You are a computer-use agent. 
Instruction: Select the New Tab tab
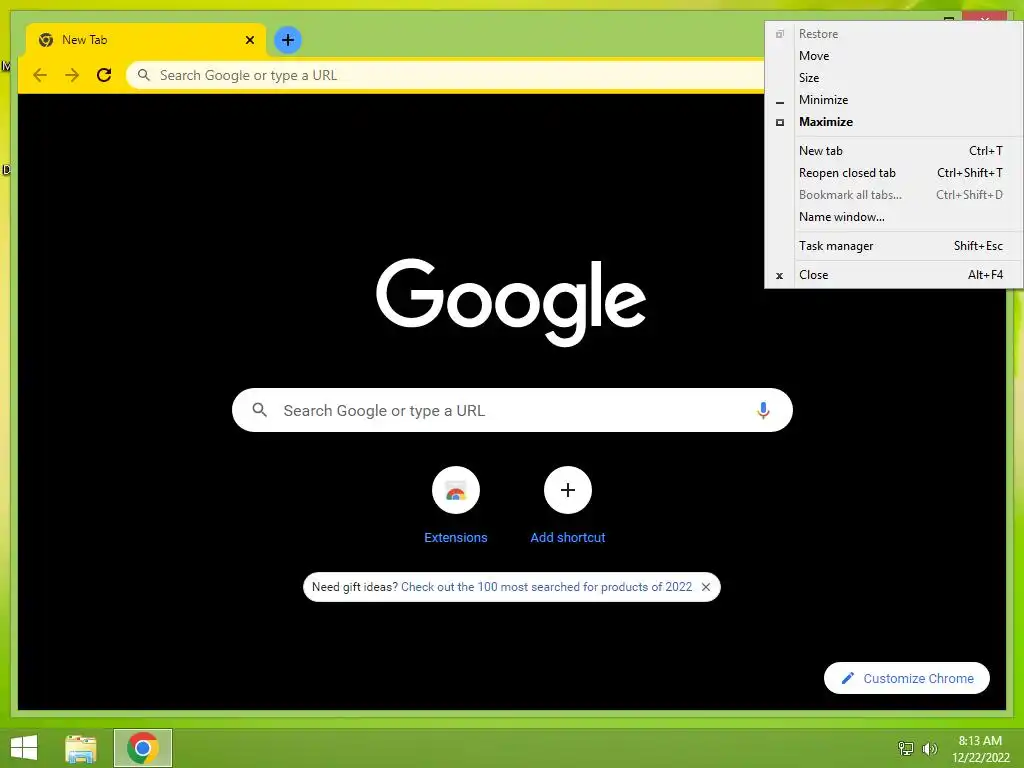coord(146,40)
